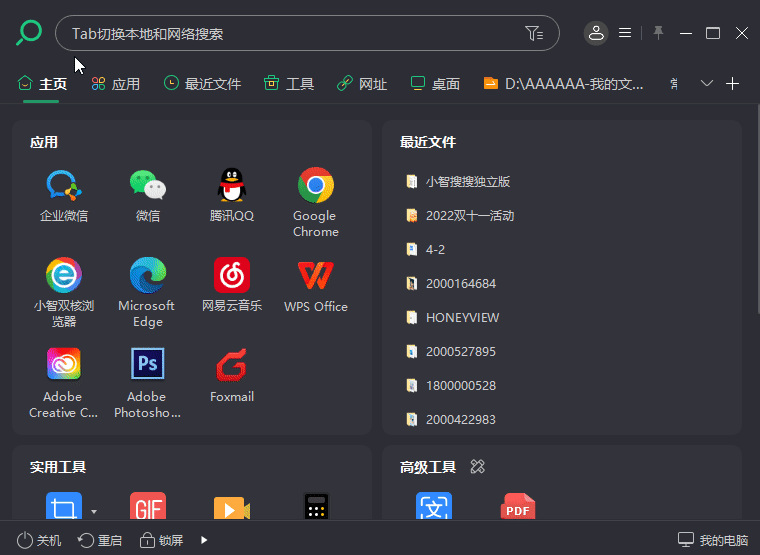Open recent file 2000527895
This screenshot has height=555, width=760.
451,351
